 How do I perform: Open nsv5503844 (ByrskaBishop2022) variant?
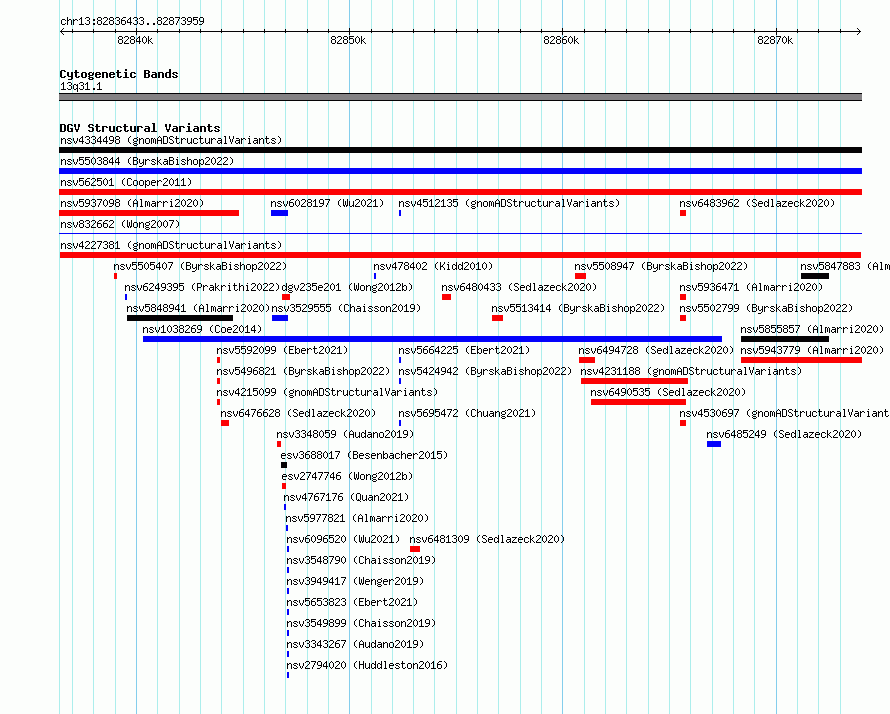[147, 161]
